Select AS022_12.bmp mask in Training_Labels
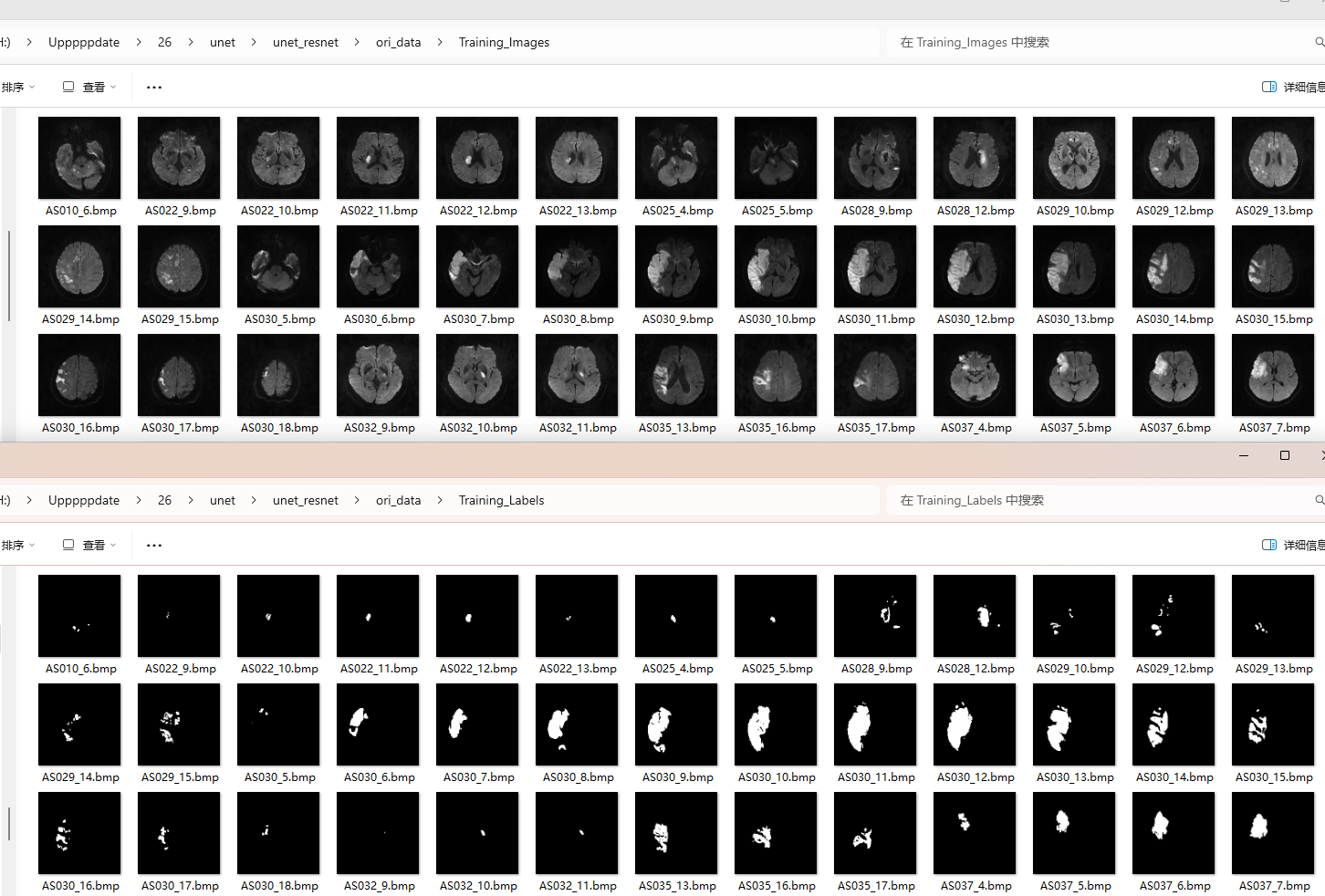 pyautogui.click(x=477, y=616)
